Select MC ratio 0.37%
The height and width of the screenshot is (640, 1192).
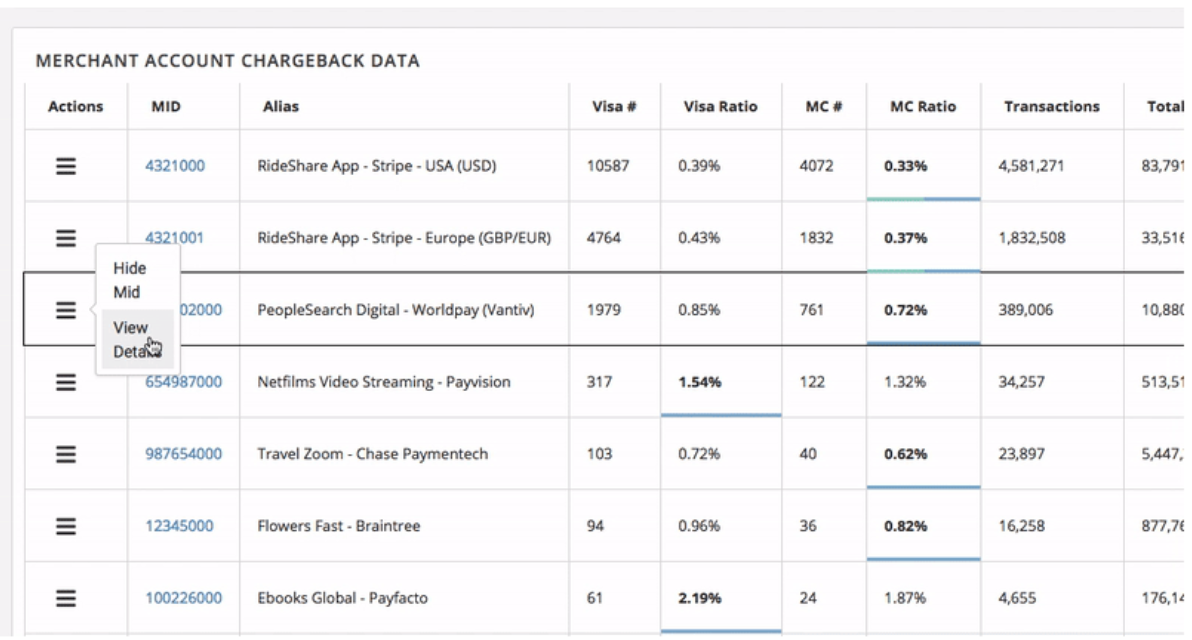pos(906,238)
